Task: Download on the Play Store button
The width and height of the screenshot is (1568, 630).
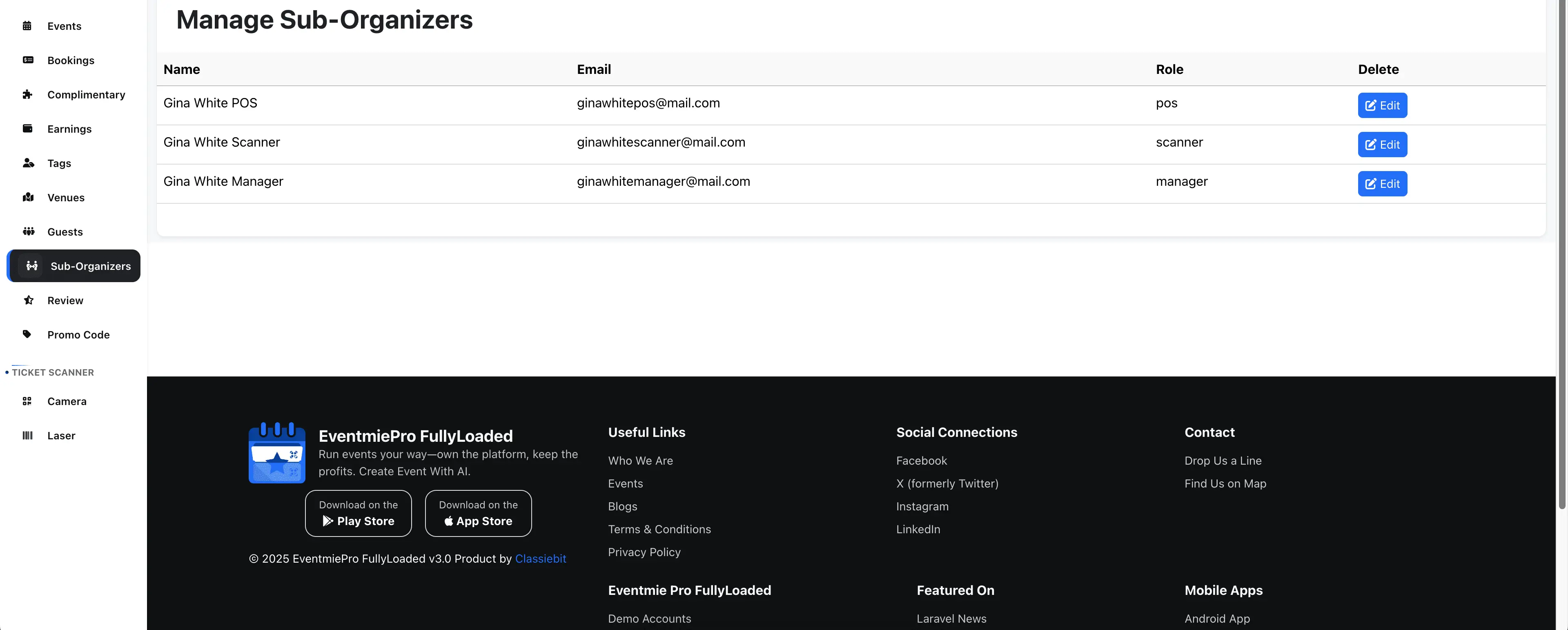Action: (x=358, y=513)
